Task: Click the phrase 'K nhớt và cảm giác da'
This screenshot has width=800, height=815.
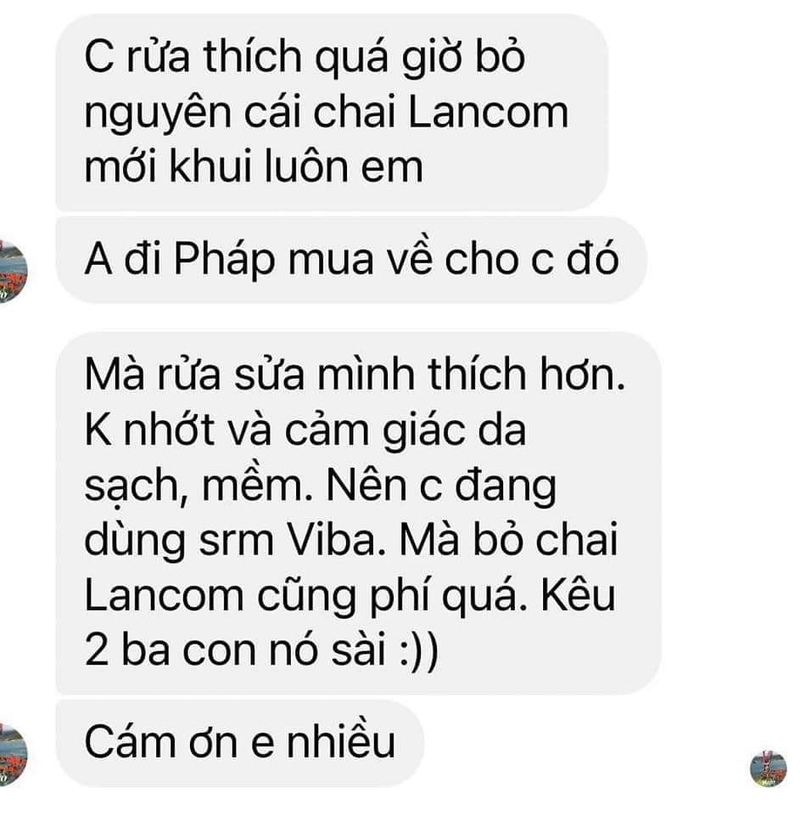Action: pos(305,431)
